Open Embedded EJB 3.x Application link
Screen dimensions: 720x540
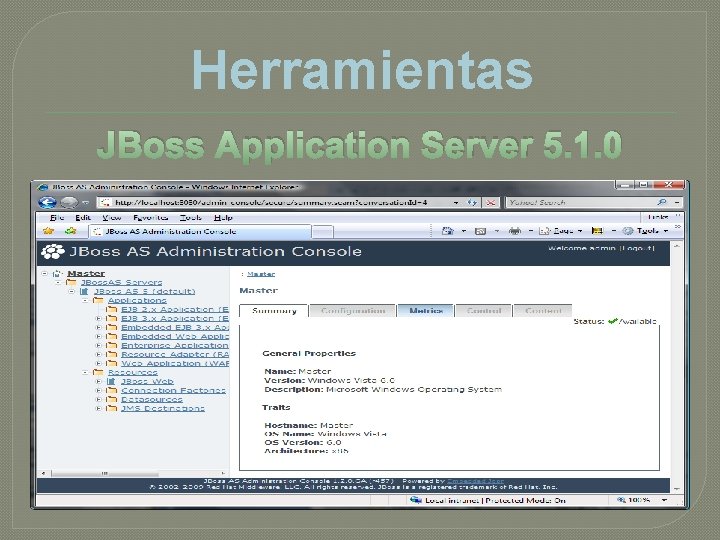point(175,327)
